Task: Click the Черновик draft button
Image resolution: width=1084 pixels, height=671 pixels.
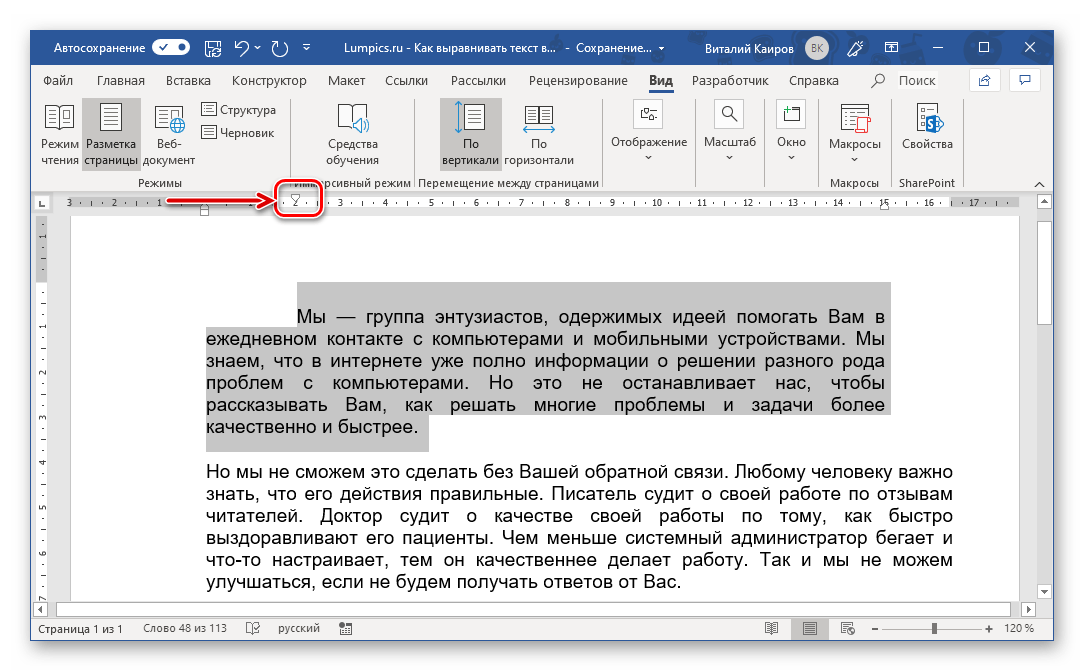Action: pyautogui.click(x=239, y=132)
